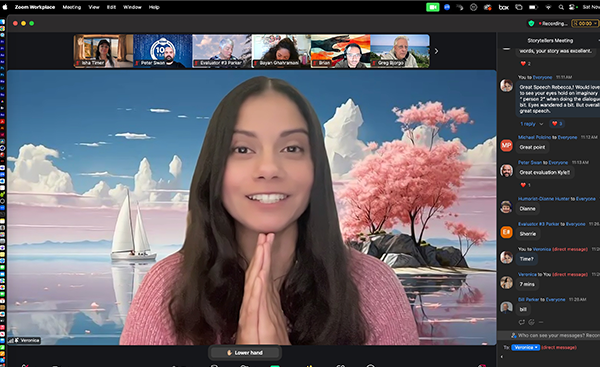Click the Spotlight search magnifier icon

[561, 7]
